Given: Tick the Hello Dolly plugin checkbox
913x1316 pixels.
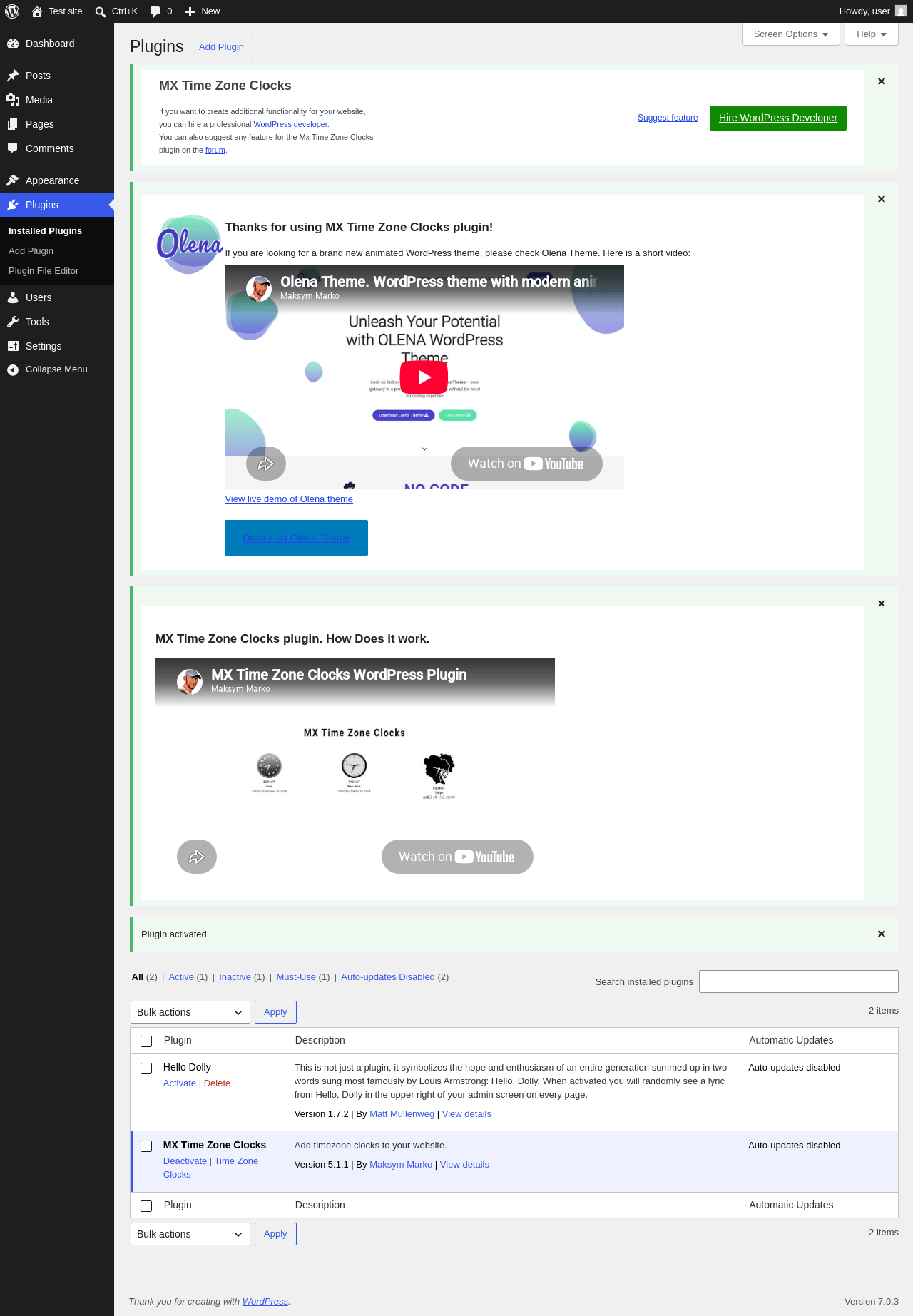Looking at the screenshot, I should [x=146, y=1068].
